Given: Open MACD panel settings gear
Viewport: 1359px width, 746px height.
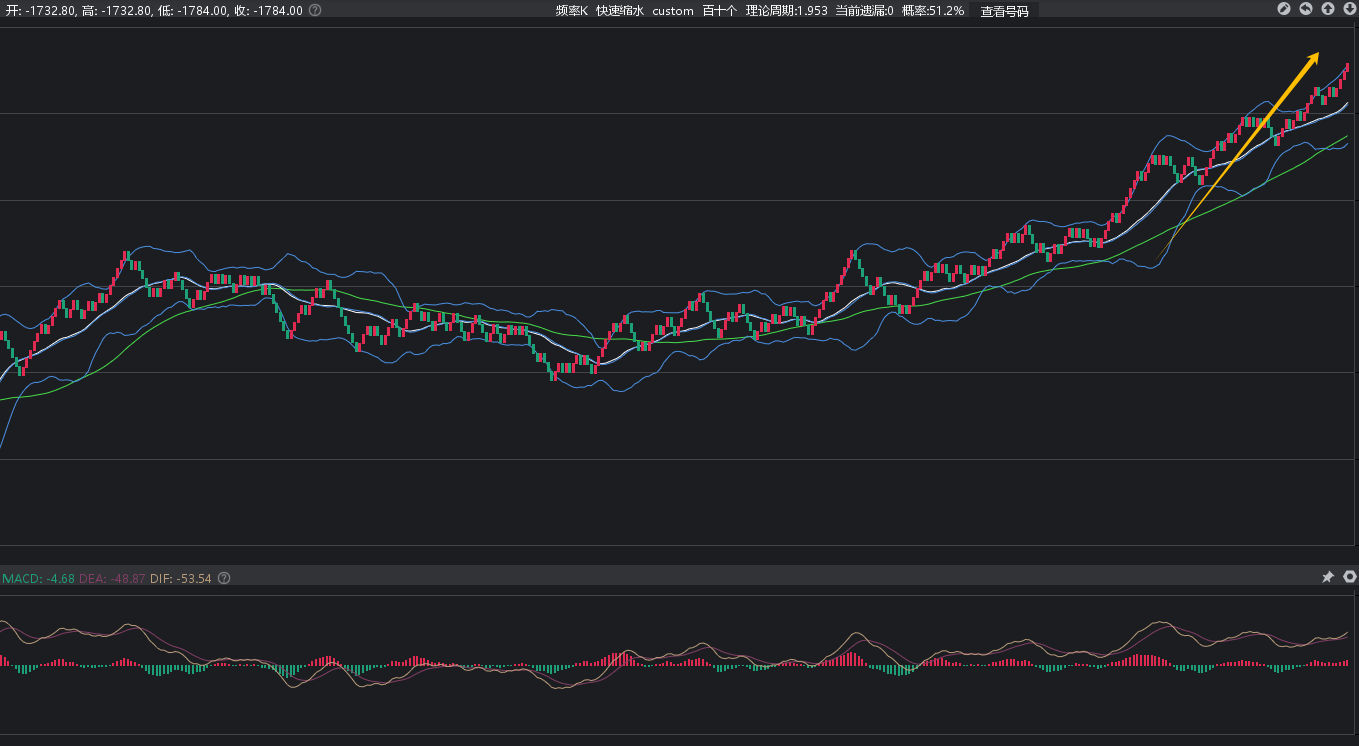Looking at the screenshot, I should 1350,577.
